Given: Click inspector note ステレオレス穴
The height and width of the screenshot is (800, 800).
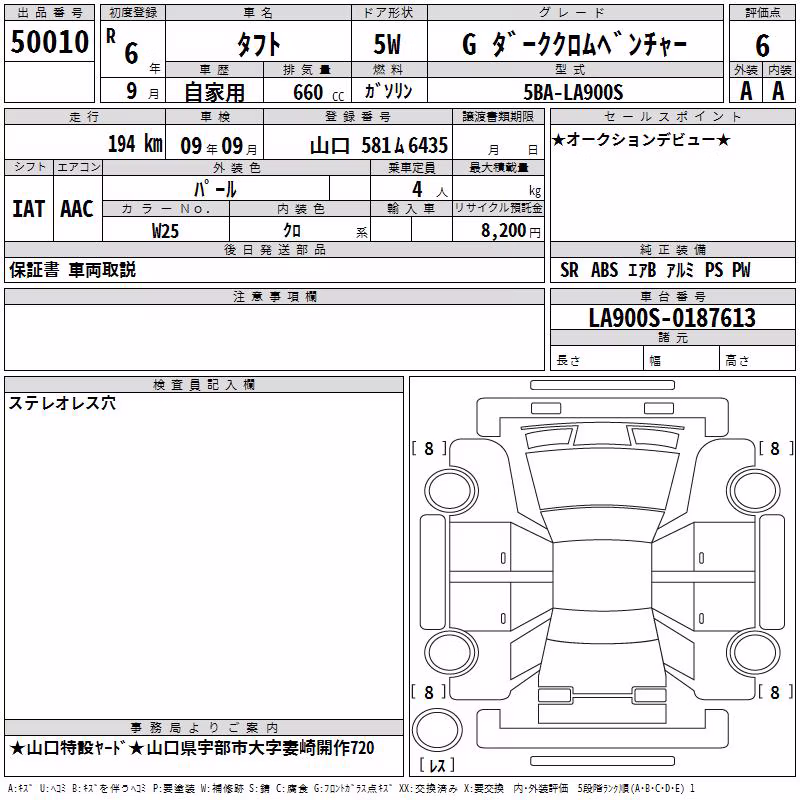Looking at the screenshot, I should [62, 403].
